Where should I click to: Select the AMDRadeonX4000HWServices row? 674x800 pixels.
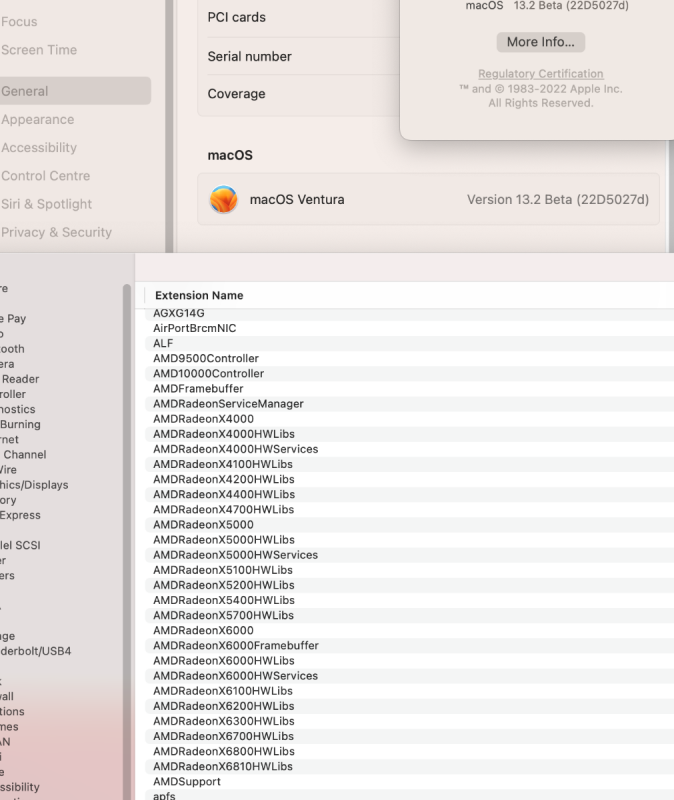pyautogui.click(x=409, y=449)
